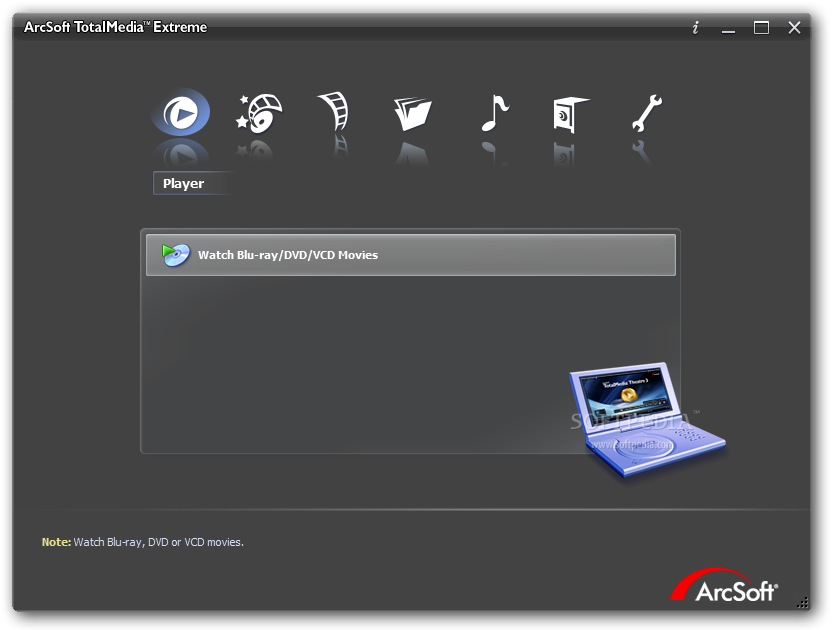Launch Watch Blu-ray/DVD/VCD Movies
Screen dimensions: 832x630
point(411,255)
